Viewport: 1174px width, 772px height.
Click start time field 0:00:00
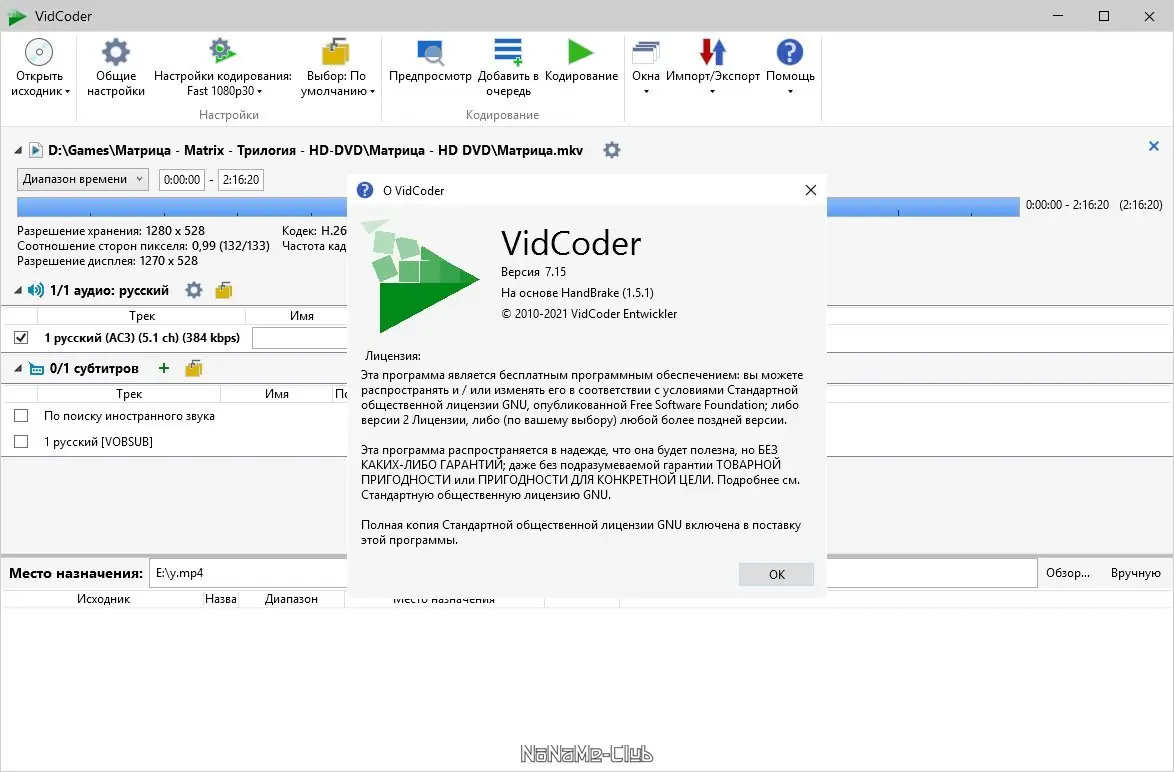pyautogui.click(x=182, y=180)
